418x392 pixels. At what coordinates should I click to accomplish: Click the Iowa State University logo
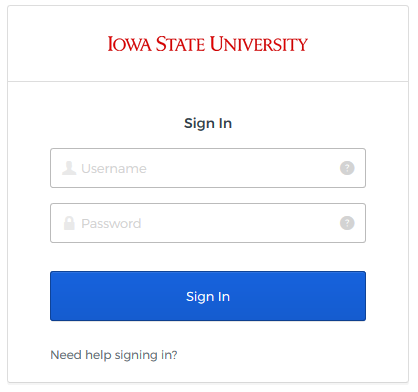click(x=207, y=44)
